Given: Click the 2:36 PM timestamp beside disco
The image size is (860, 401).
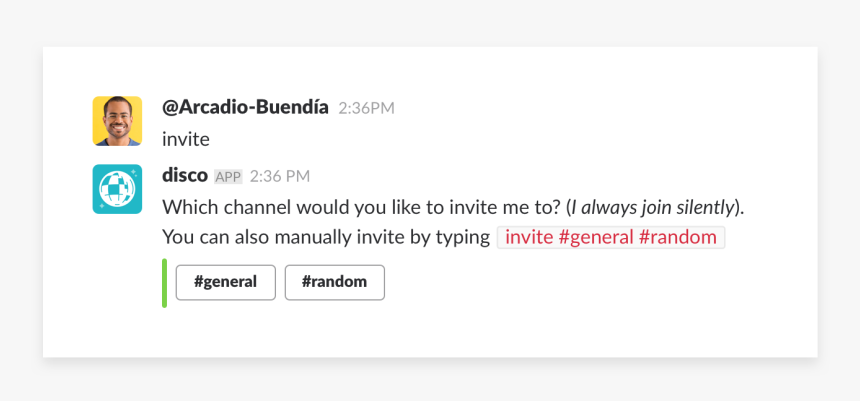Looking at the screenshot, I should point(280,176).
